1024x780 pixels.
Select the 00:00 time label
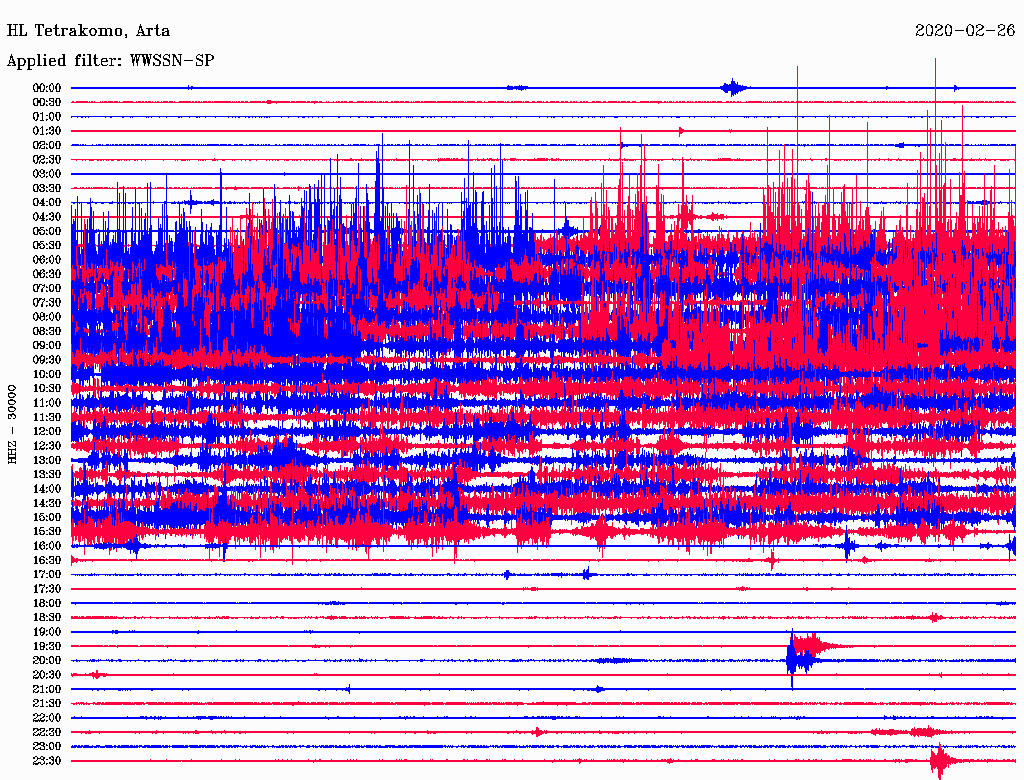tap(47, 88)
